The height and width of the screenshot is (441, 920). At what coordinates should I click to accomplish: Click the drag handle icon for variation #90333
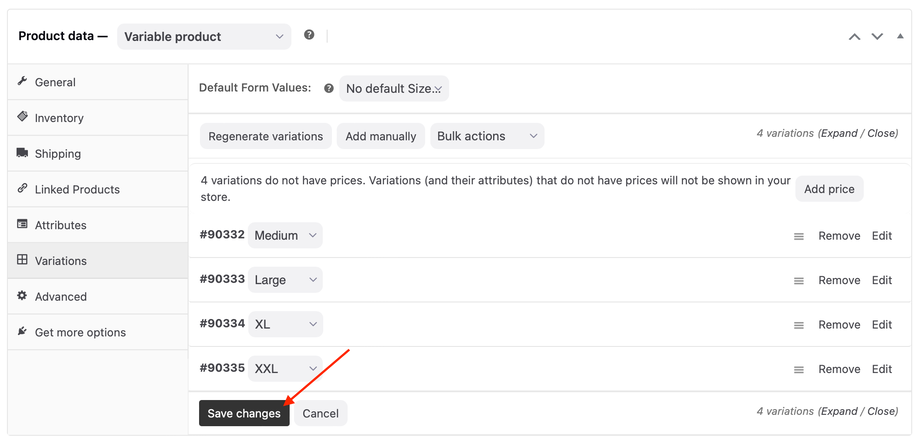[799, 281]
